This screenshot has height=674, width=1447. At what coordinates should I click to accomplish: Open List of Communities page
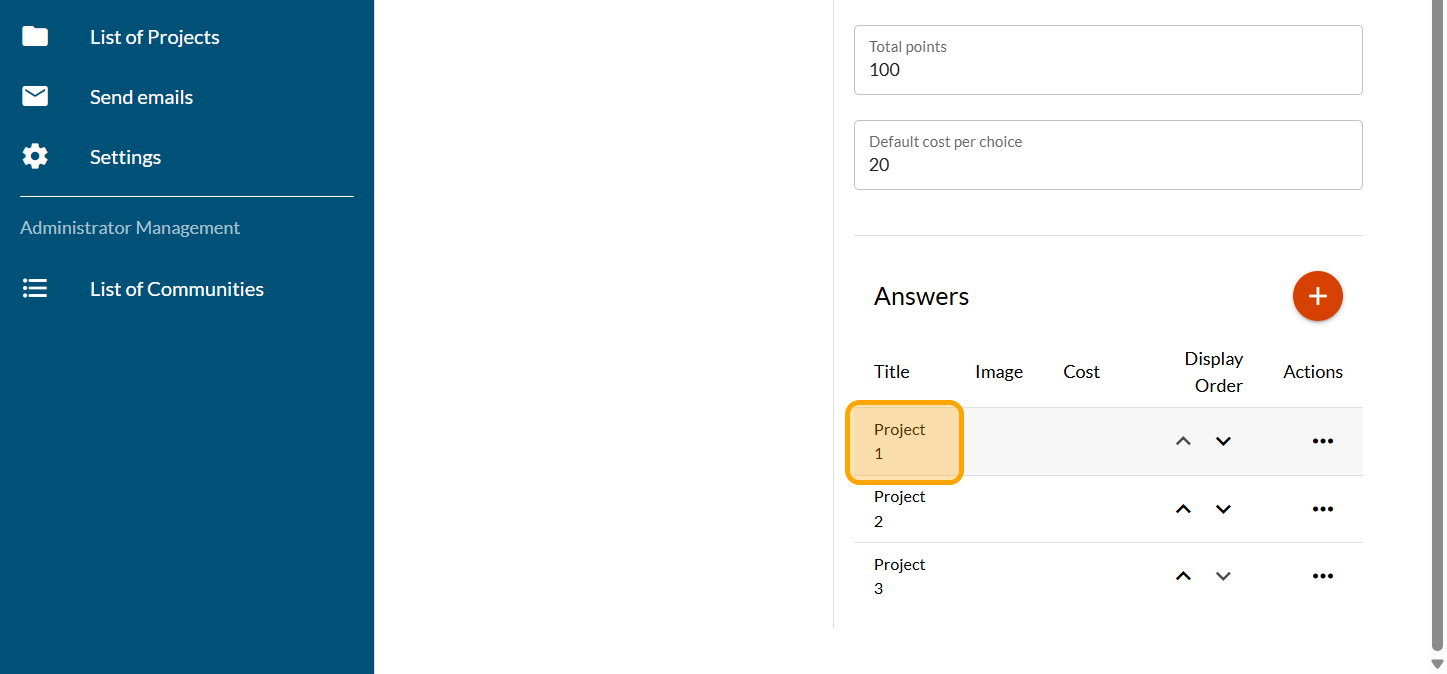[176, 289]
